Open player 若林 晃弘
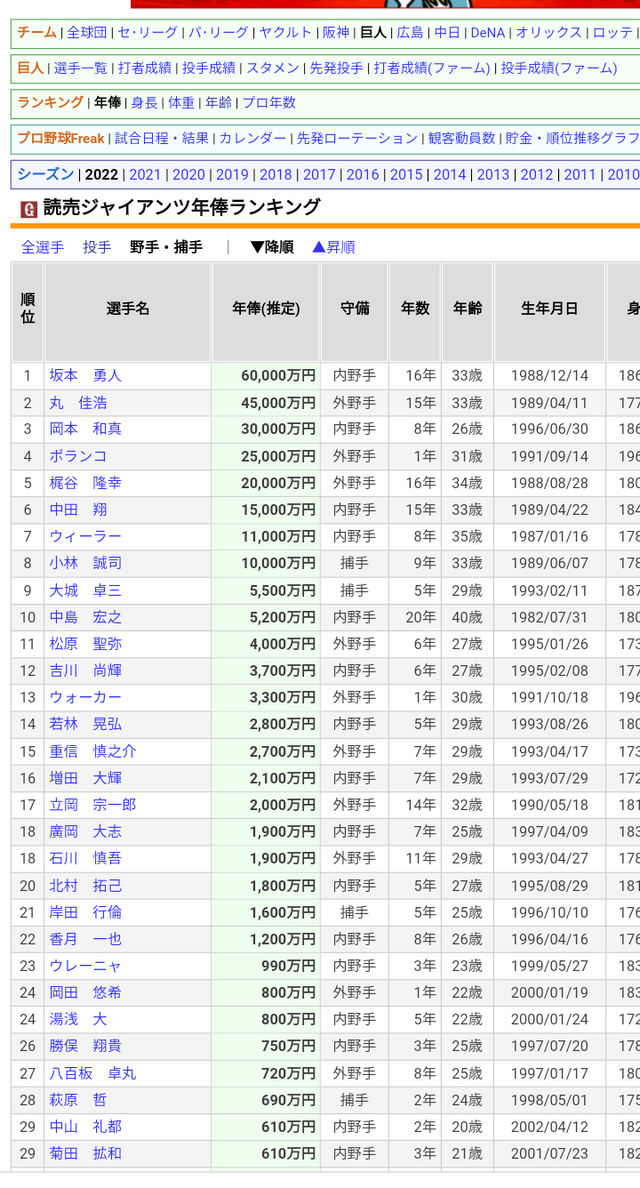This screenshot has height=1188, width=640. tap(86, 724)
